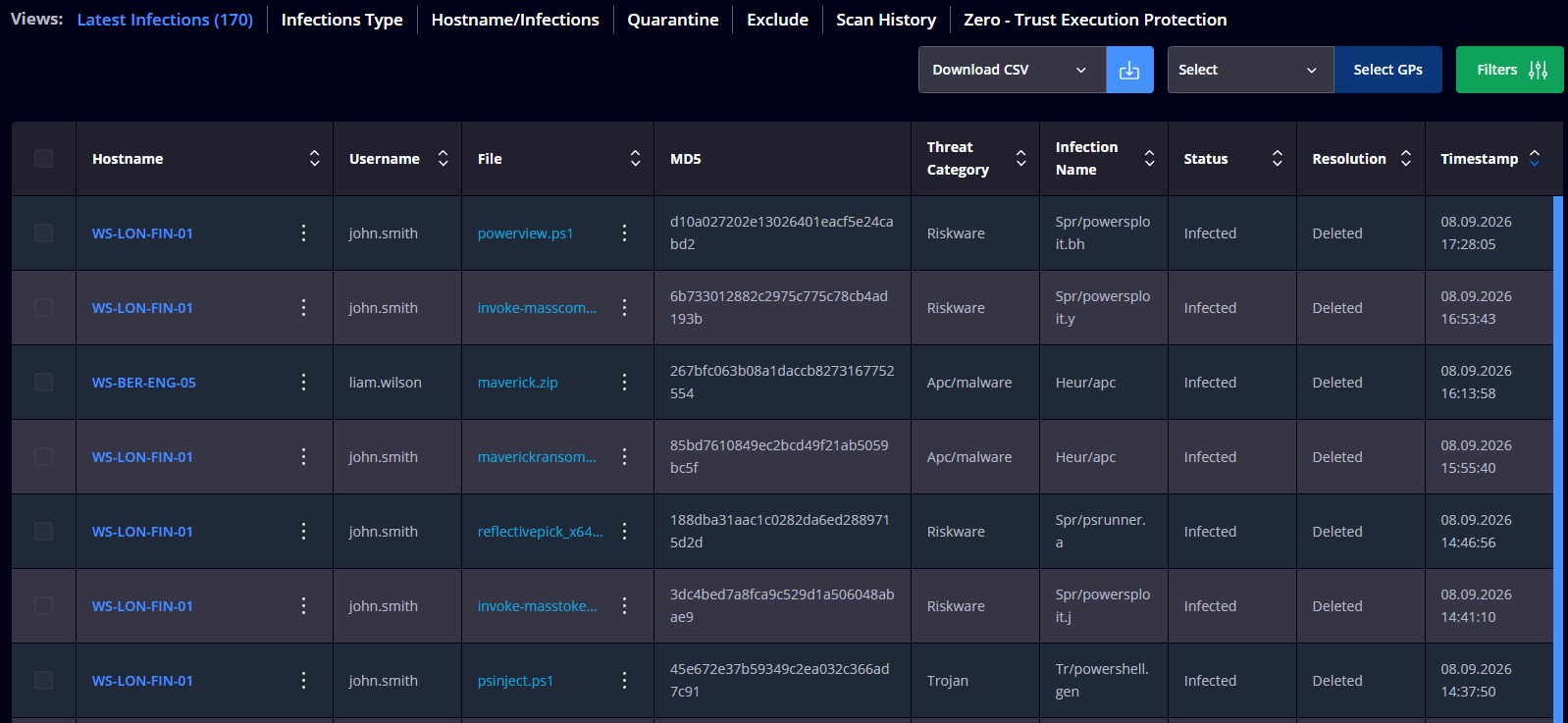
Task: Open hostname options menu for WS-BER-ENG-05
Action: click(303, 382)
